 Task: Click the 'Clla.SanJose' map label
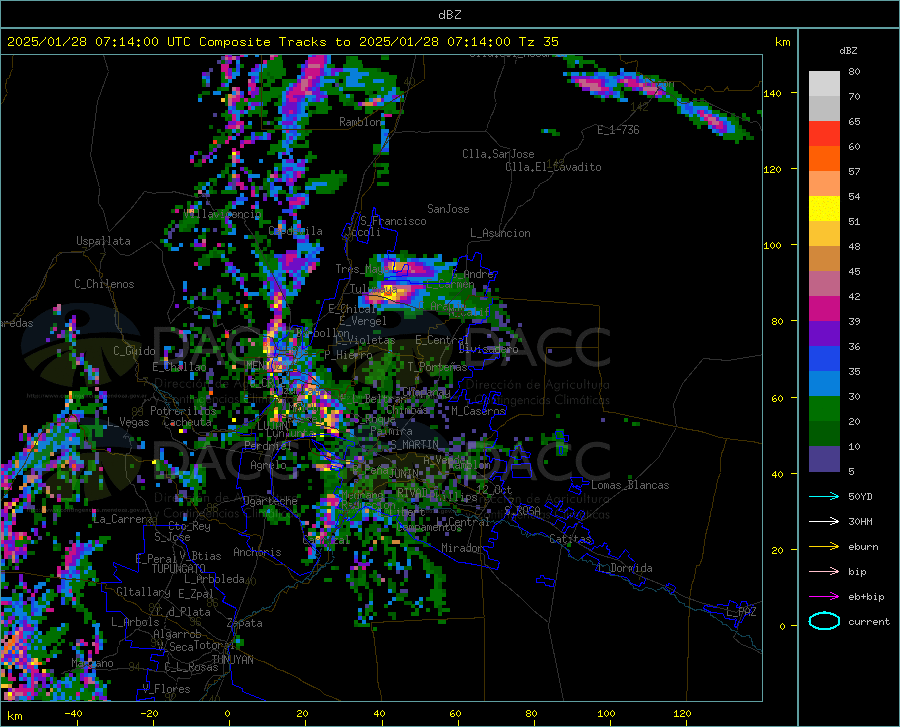tap(498, 154)
